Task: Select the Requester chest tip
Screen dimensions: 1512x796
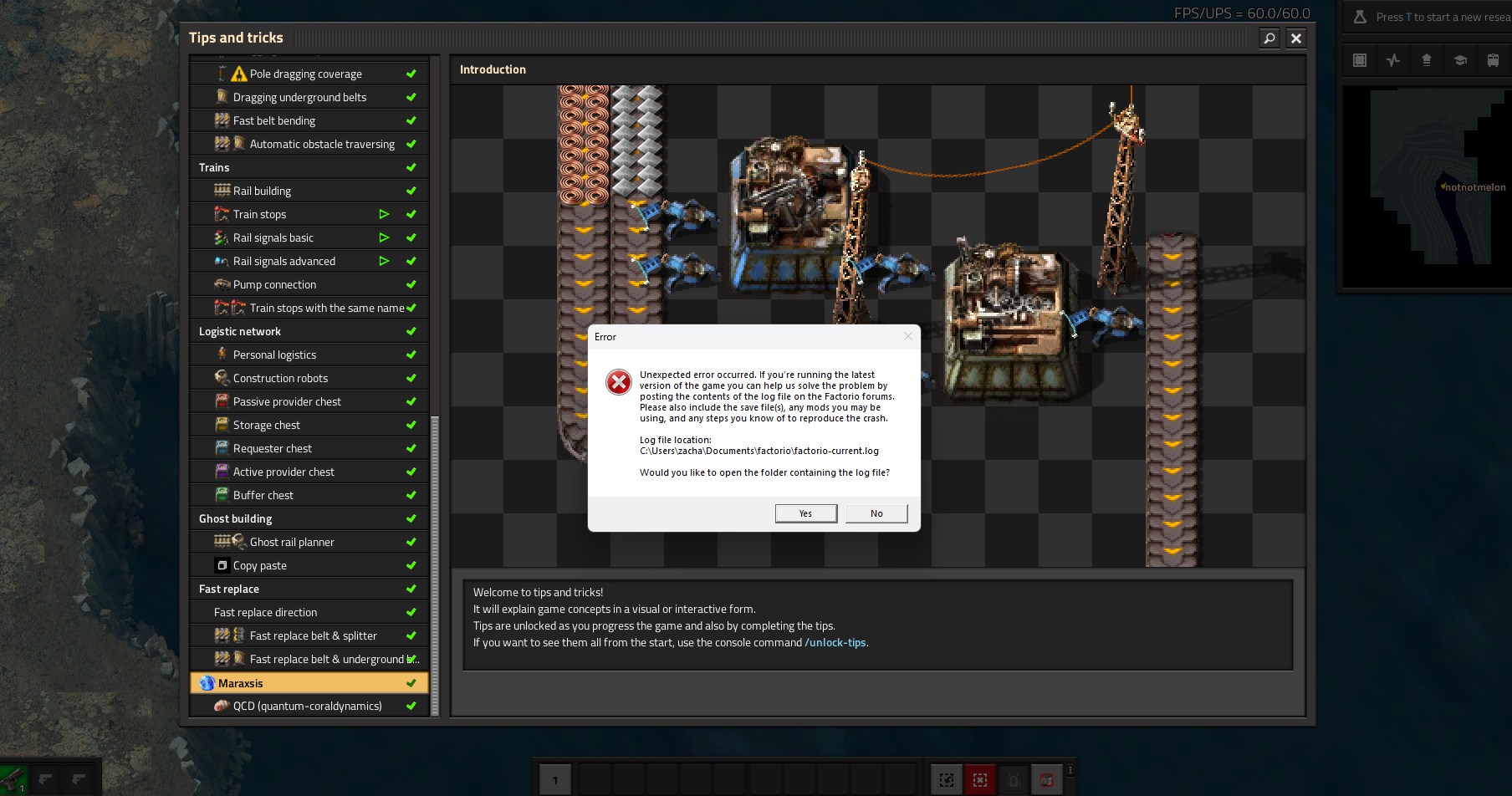Action: tap(309, 448)
